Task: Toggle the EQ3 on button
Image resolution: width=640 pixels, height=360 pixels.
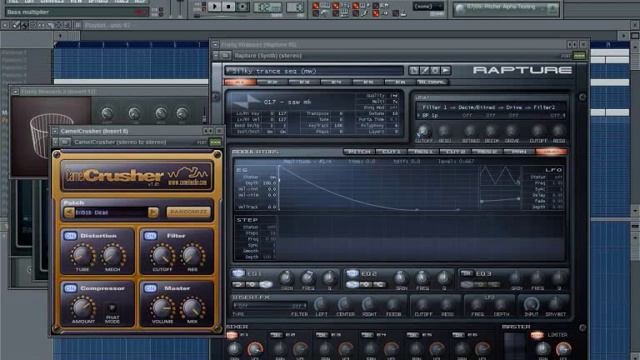Action: click(466, 273)
